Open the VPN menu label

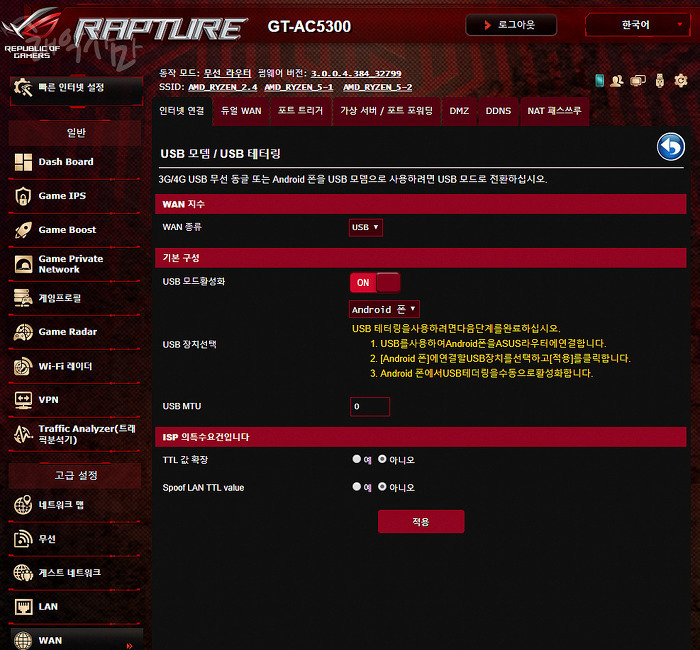(x=48, y=400)
